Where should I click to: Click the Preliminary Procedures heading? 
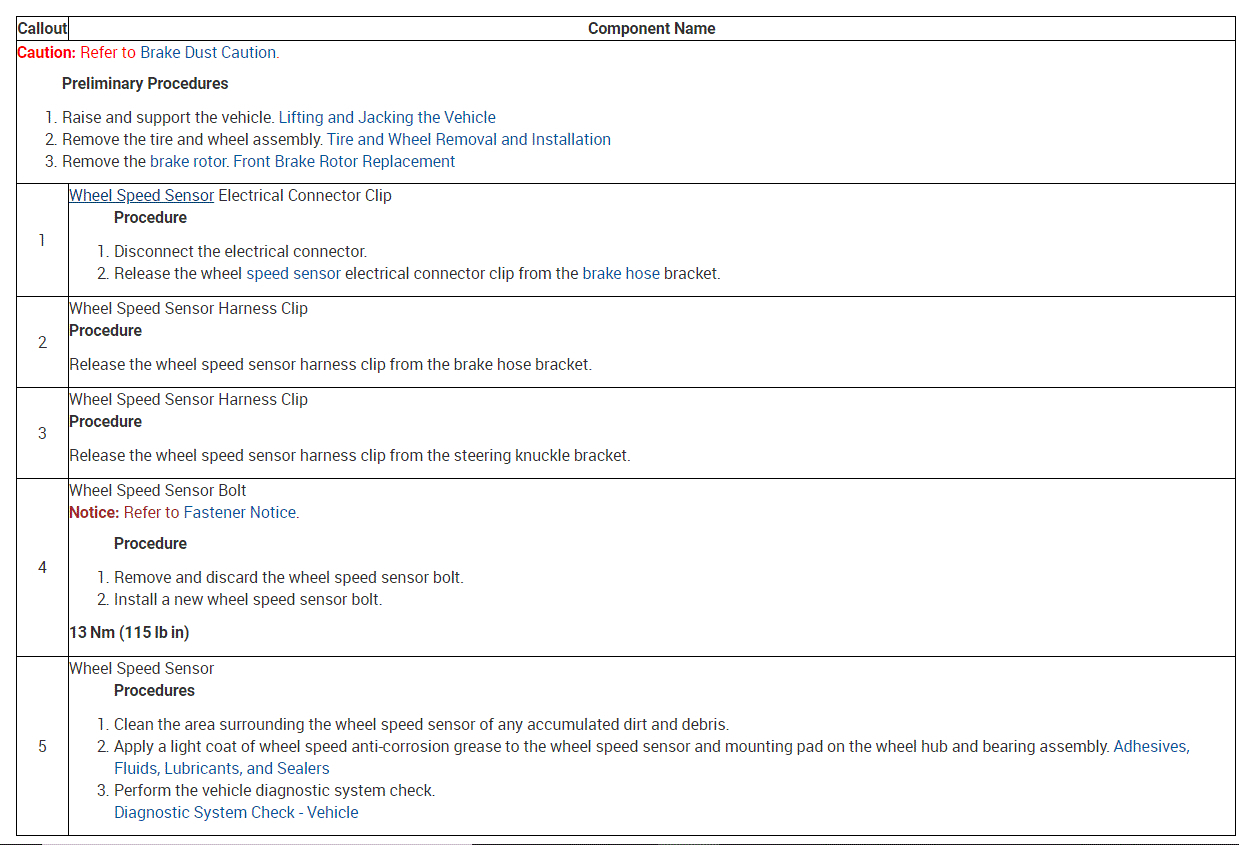tap(145, 83)
